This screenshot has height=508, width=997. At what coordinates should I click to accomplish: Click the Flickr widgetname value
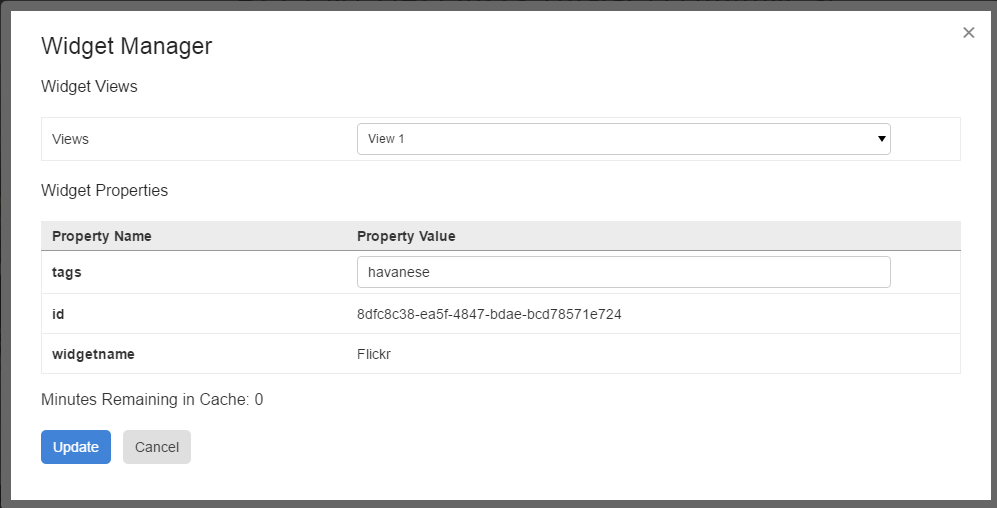pos(375,354)
